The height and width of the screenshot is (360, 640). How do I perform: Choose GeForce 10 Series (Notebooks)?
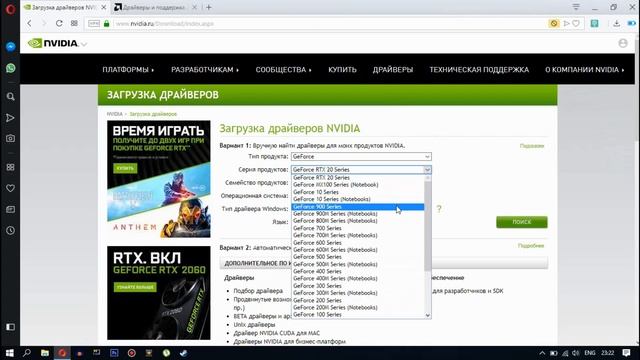pos(358,199)
